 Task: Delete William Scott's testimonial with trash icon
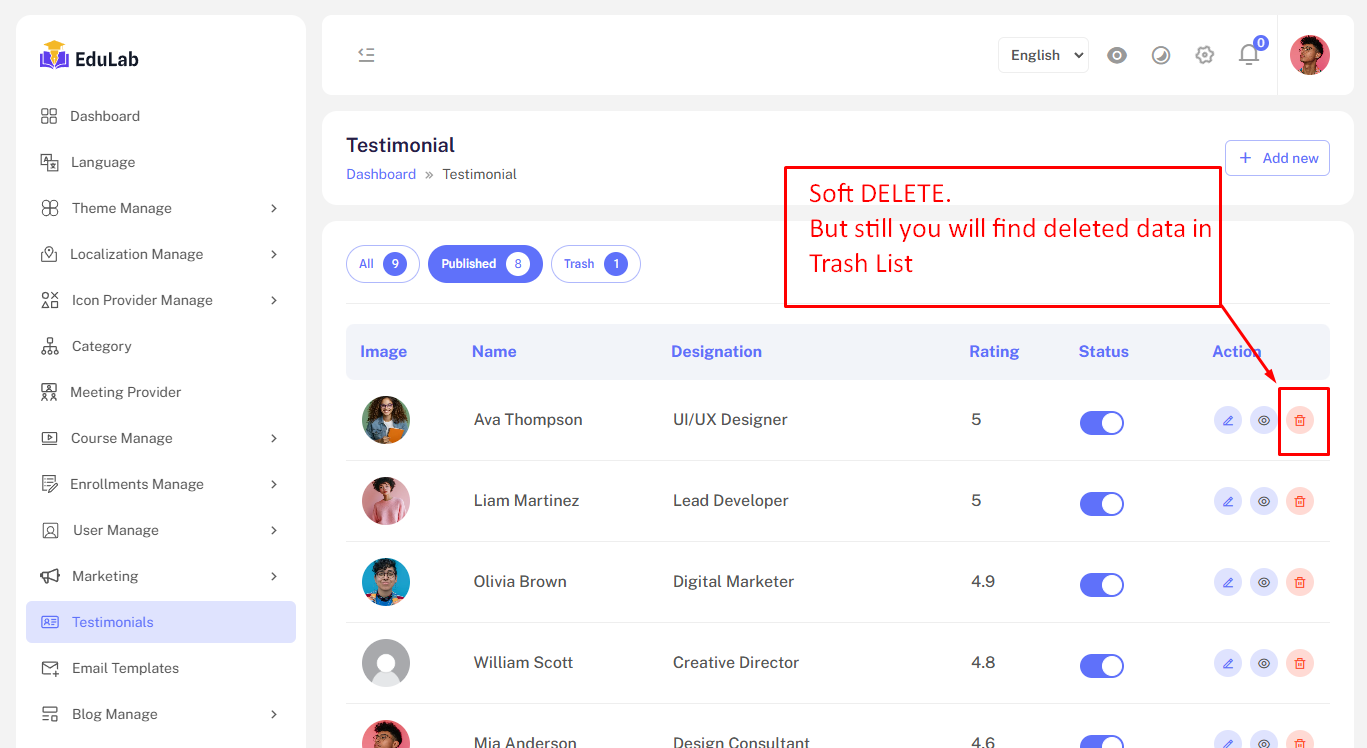[1299, 663]
